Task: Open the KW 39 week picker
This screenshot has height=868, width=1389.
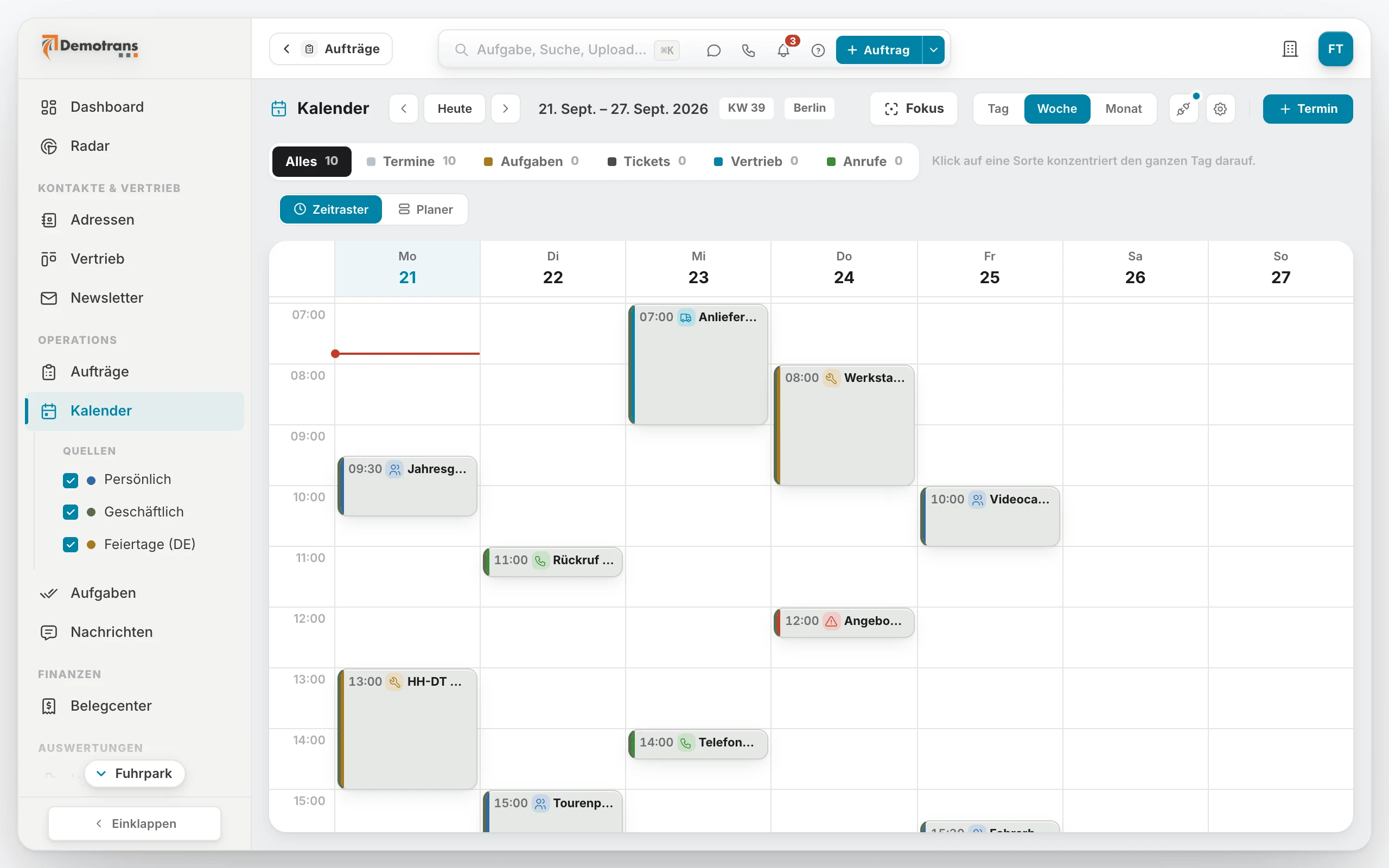Action: [746, 108]
